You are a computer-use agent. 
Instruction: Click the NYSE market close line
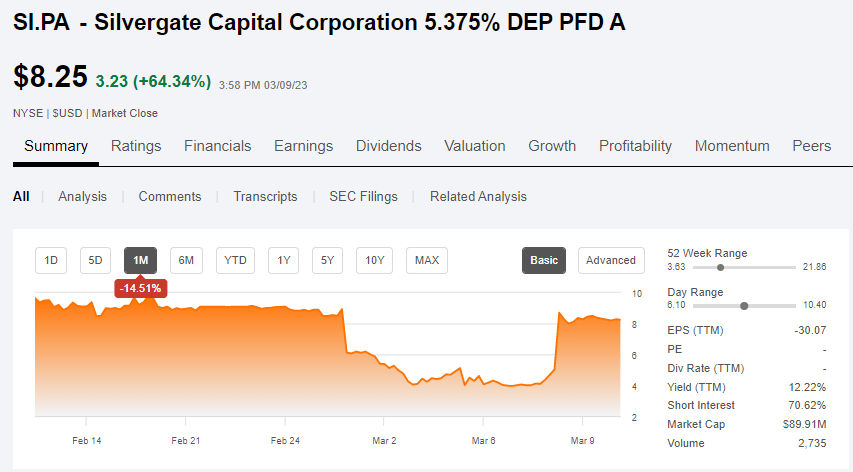coord(85,113)
